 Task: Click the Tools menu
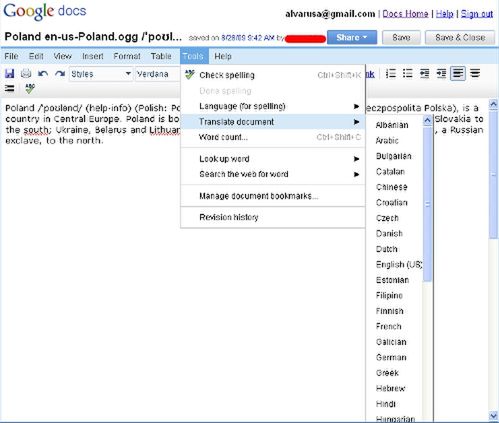194,56
